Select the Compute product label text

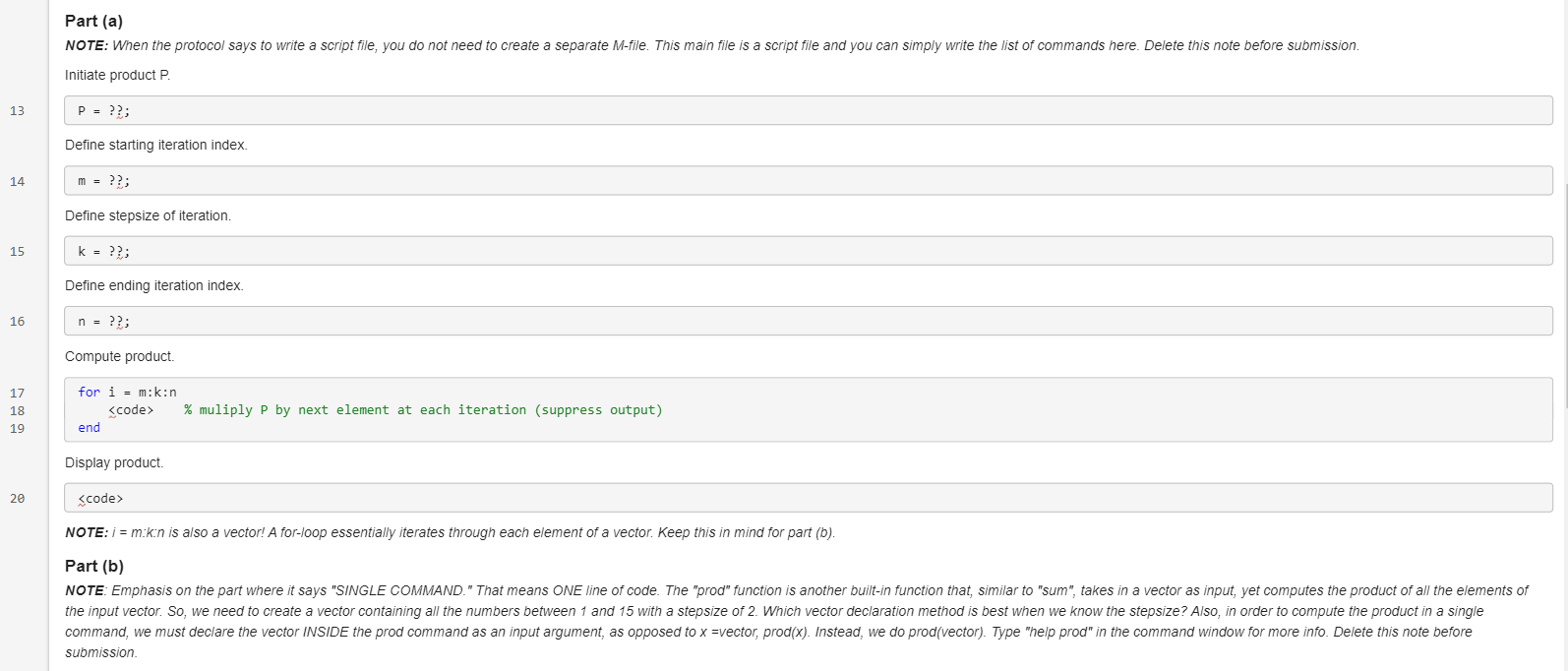point(118,356)
